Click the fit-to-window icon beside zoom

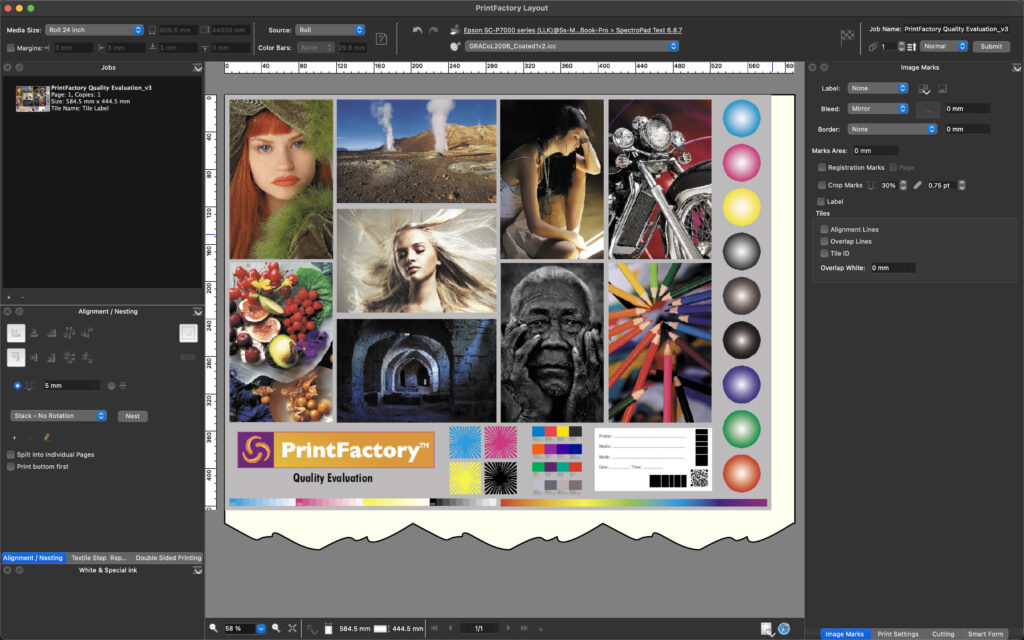[x=292, y=628]
